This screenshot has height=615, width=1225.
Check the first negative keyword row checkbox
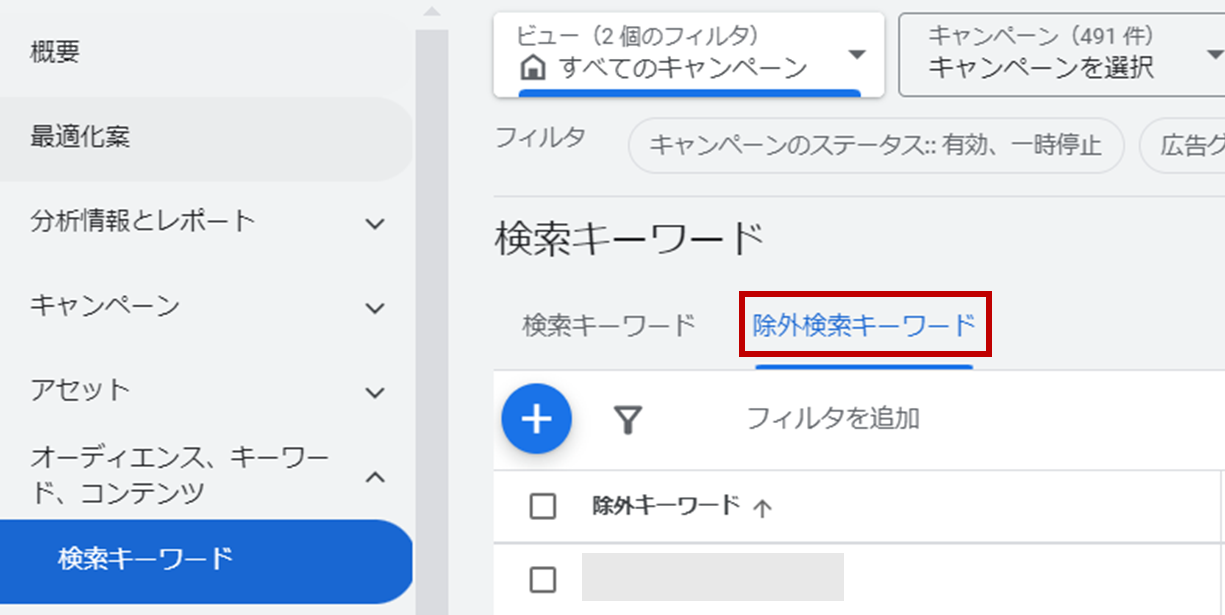[542, 579]
